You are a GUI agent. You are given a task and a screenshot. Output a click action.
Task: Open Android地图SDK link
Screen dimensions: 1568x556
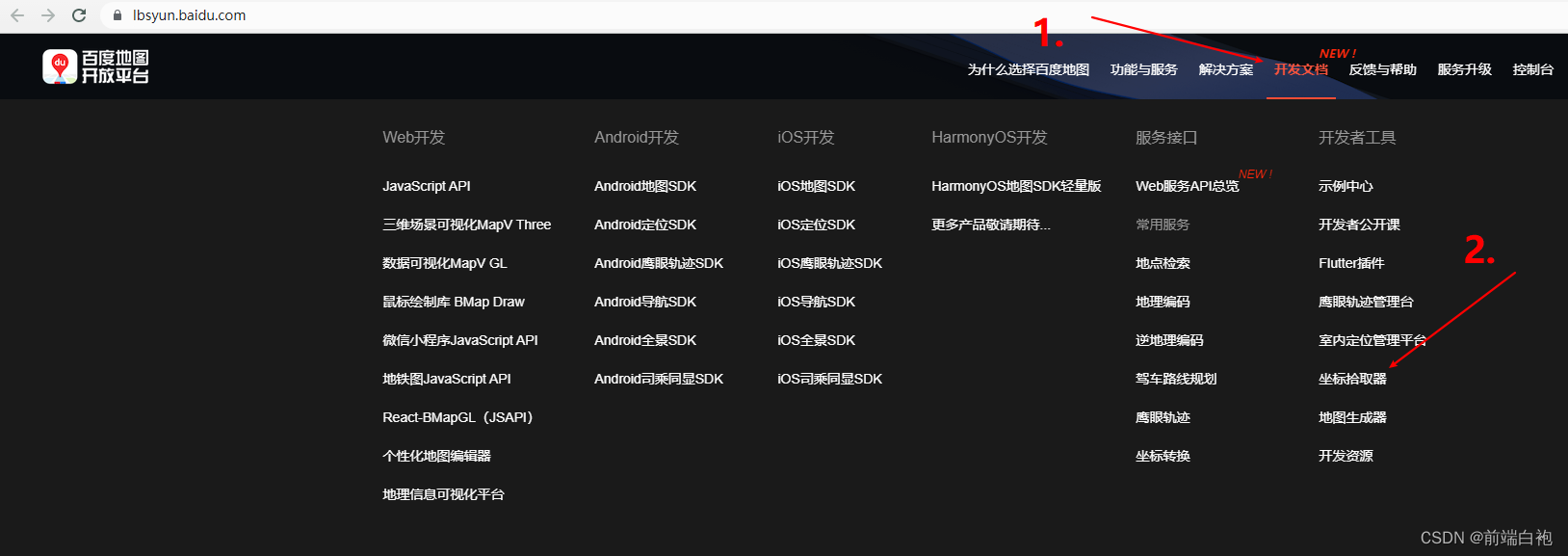click(x=645, y=186)
